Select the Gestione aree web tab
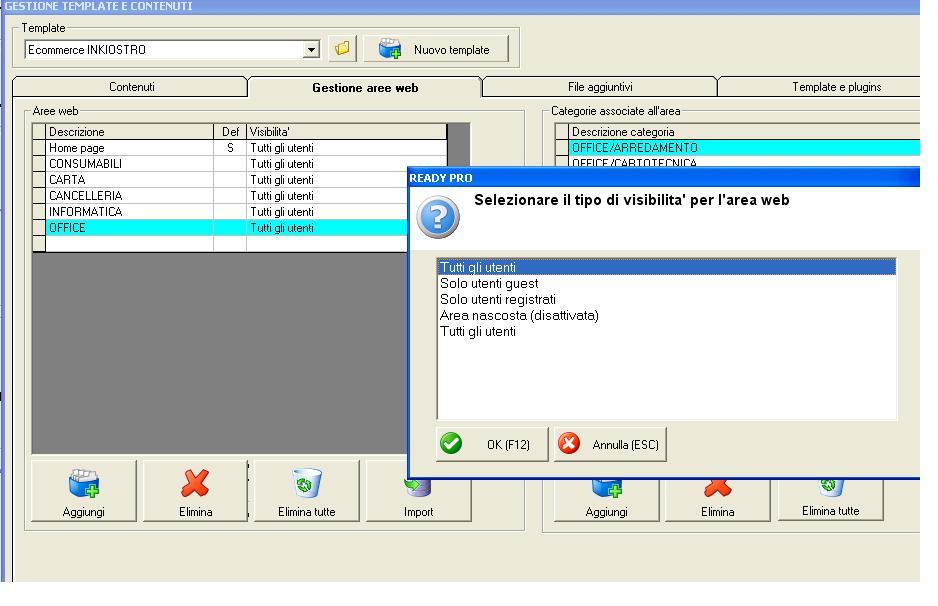 (365, 87)
